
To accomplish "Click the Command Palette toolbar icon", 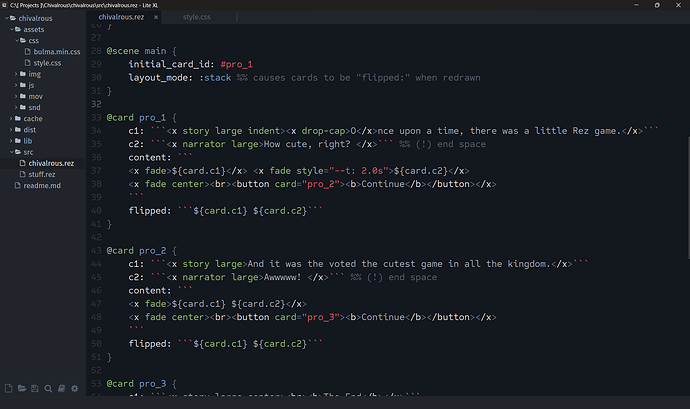I will (62, 388).
